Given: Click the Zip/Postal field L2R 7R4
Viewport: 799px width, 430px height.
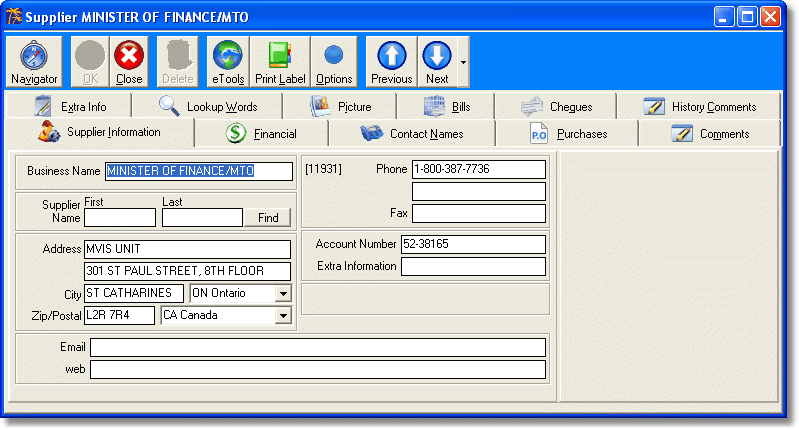Looking at the screenshot, I should point(119,315).
